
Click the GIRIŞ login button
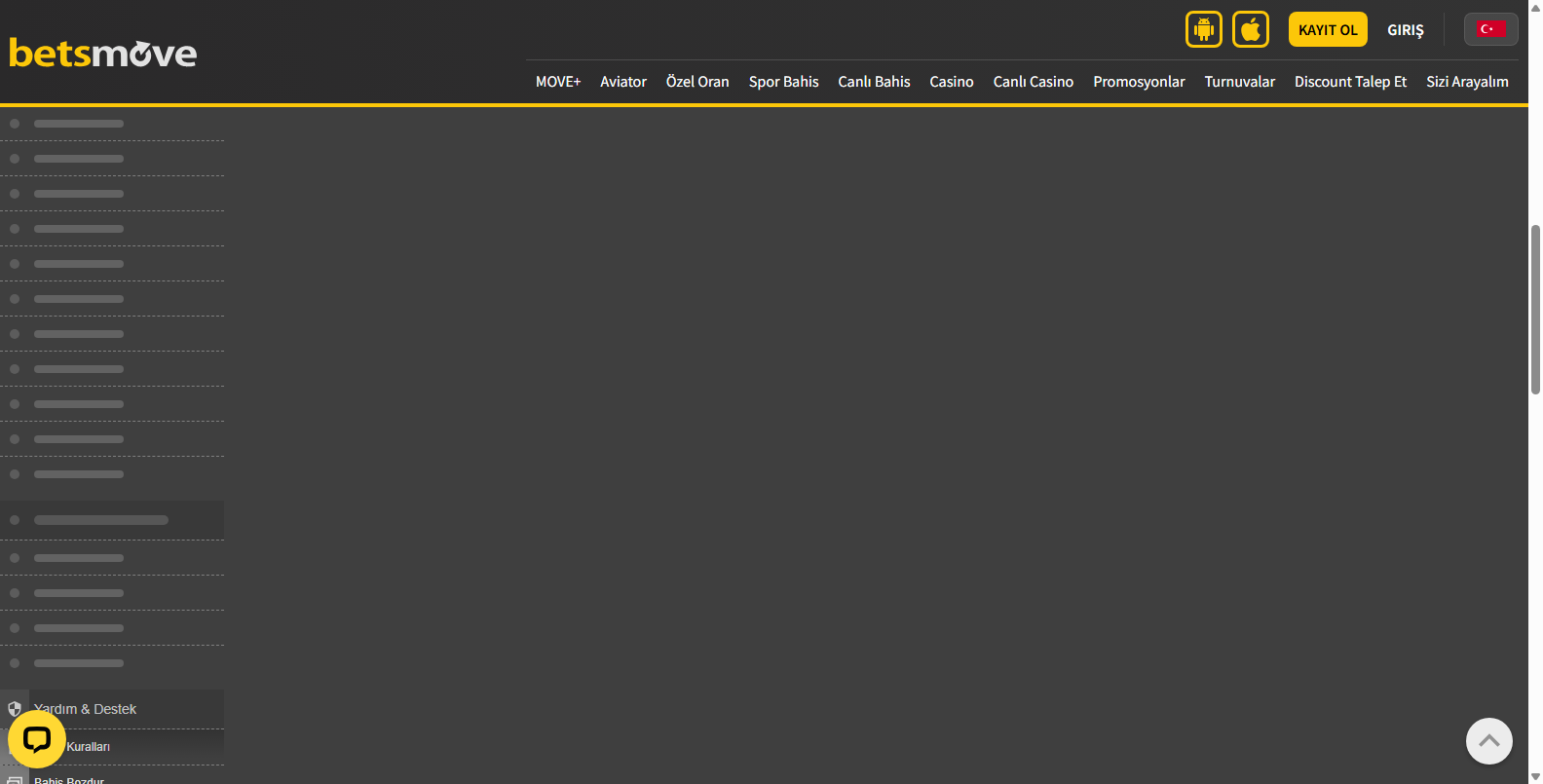[x=1405, y=30]
